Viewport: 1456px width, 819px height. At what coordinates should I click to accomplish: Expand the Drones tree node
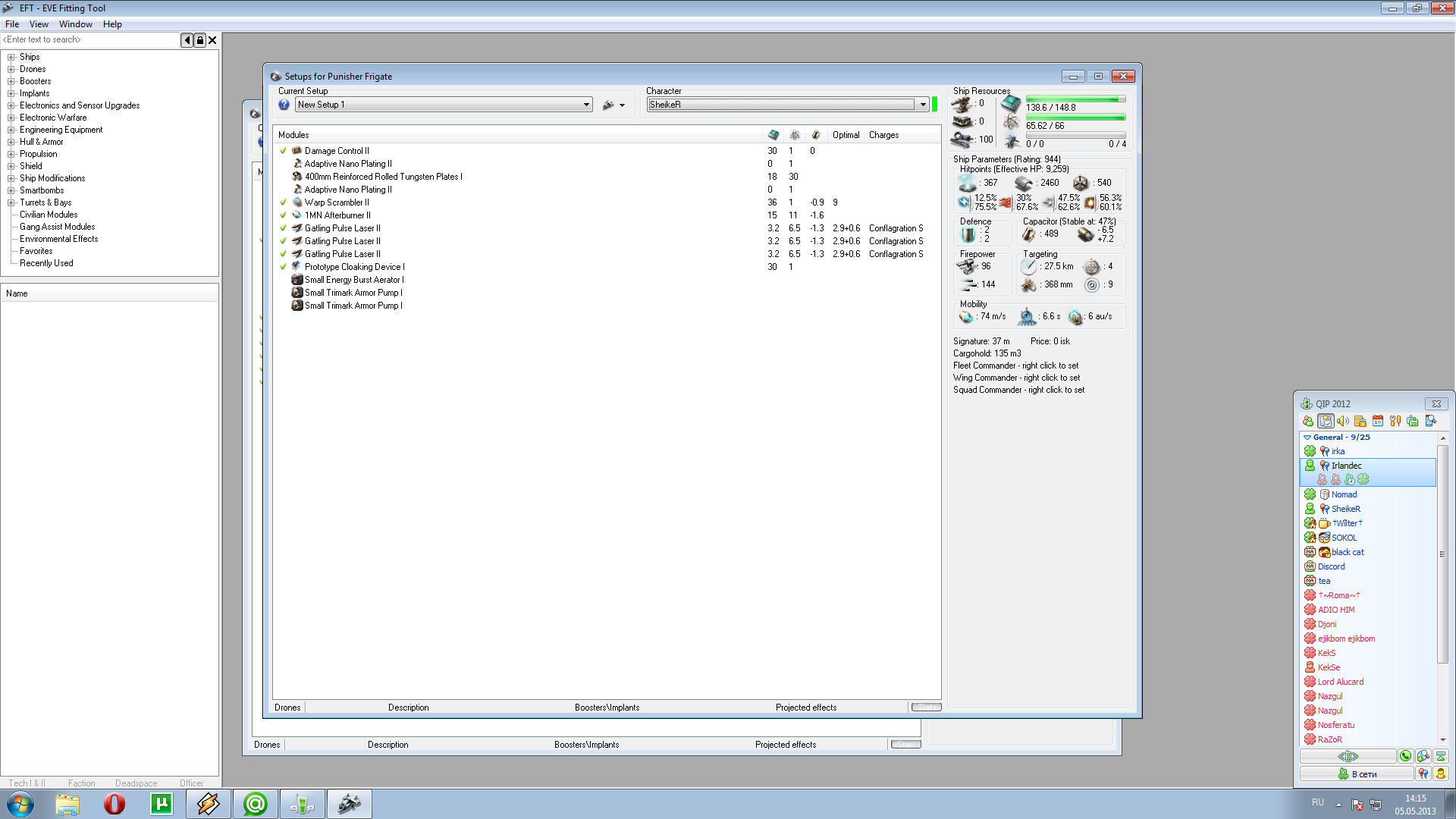[11, 69]
